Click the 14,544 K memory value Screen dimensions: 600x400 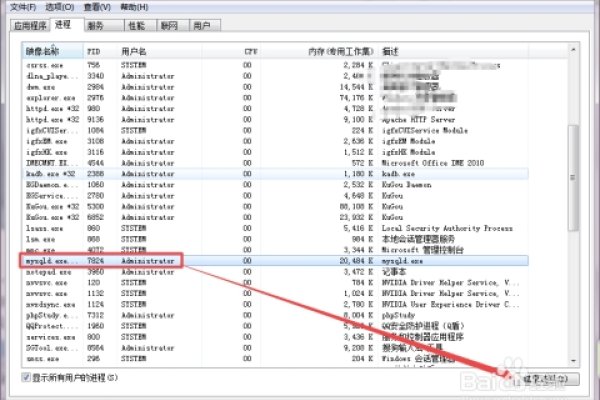pyautogui.click(x=356, y=87)
